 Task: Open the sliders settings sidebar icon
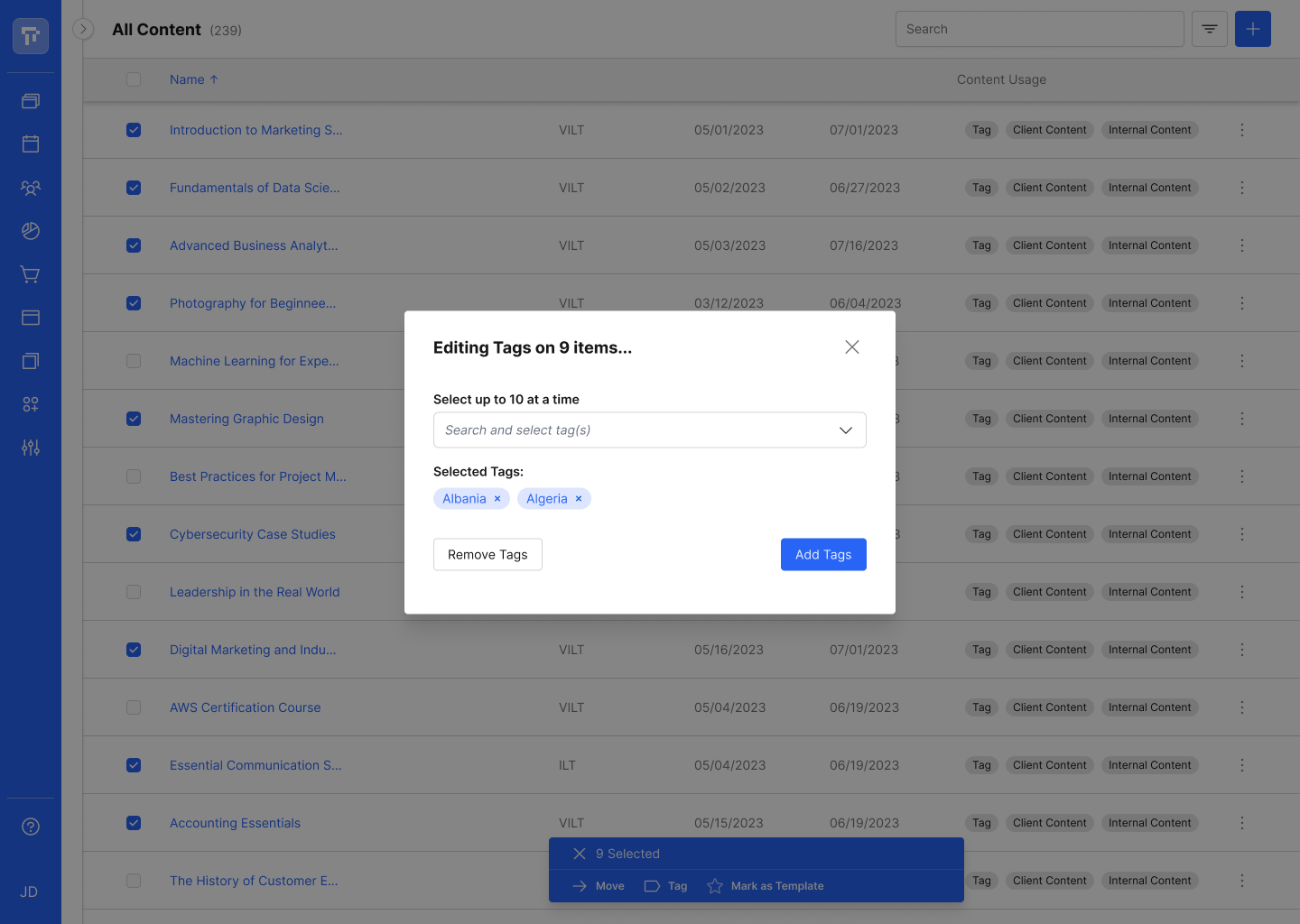tap(31, 448)
